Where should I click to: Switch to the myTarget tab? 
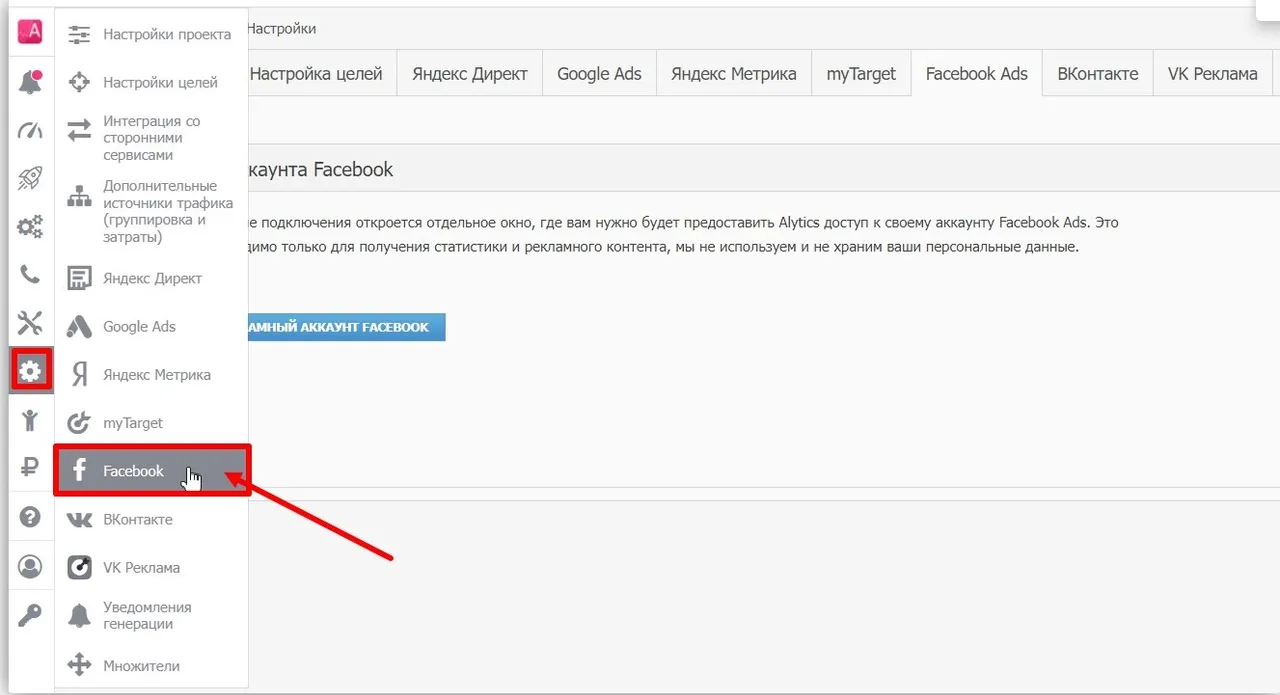(x=861, y=73)
